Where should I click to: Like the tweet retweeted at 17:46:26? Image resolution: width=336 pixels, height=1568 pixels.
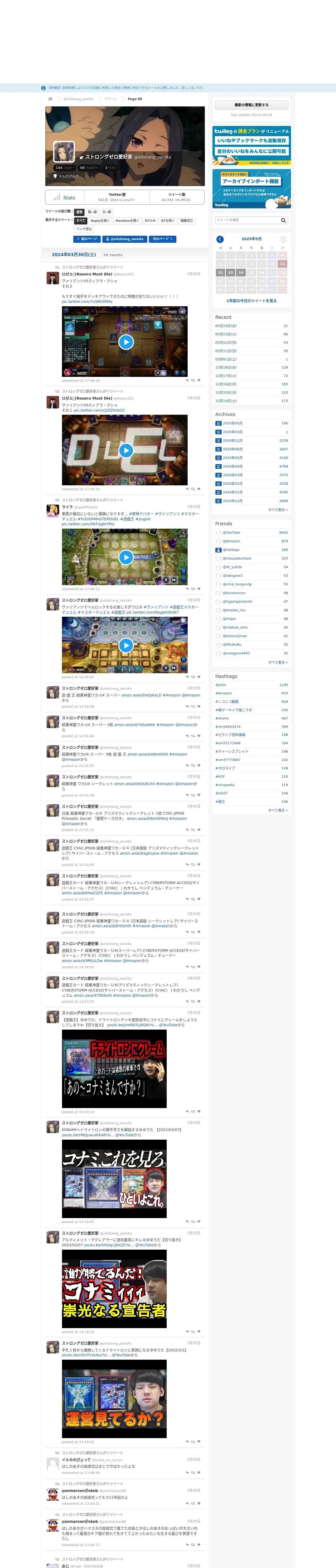pyautogui.click(x=199, y=381)
